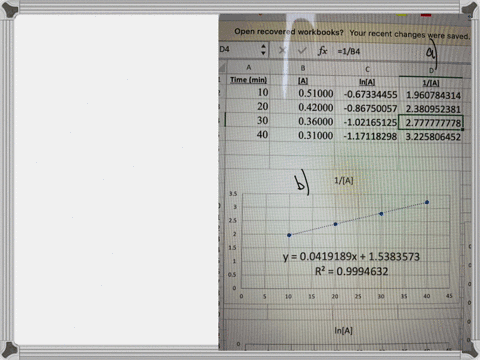Select column A header
Screen dimensions: 480x360
point(248,68)
